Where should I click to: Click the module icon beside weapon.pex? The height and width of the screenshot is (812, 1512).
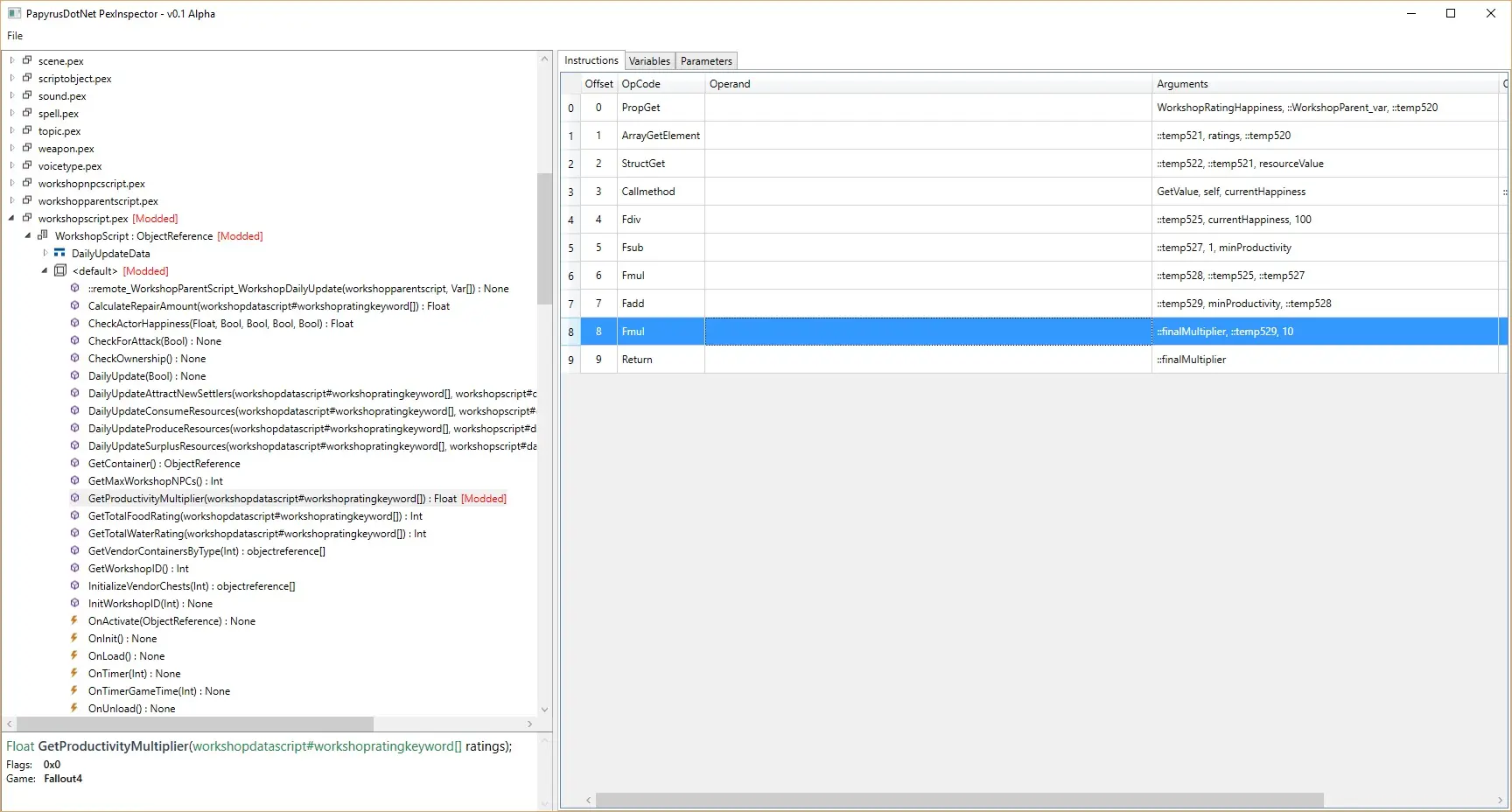point(29,148)
